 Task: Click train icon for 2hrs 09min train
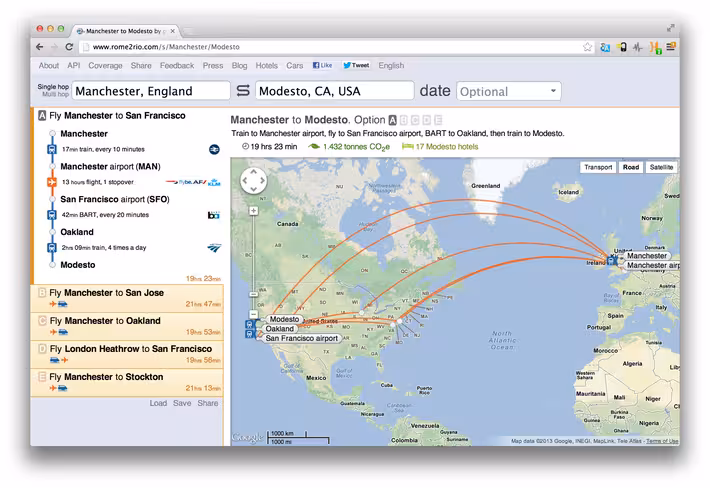pyautogui.click(x=52, y=248)
